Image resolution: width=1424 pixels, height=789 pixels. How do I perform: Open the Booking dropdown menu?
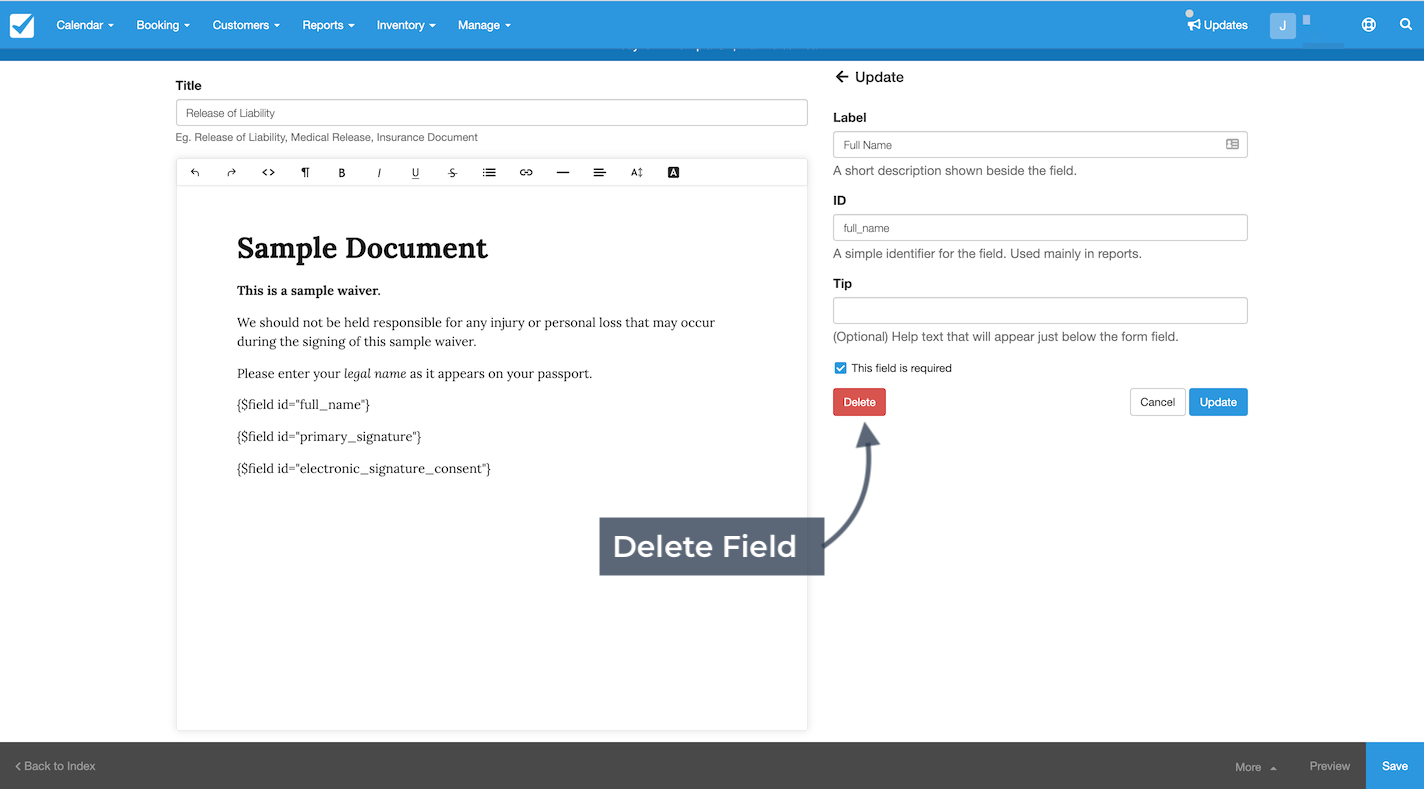pyautogui.click(x=163, y=25)
